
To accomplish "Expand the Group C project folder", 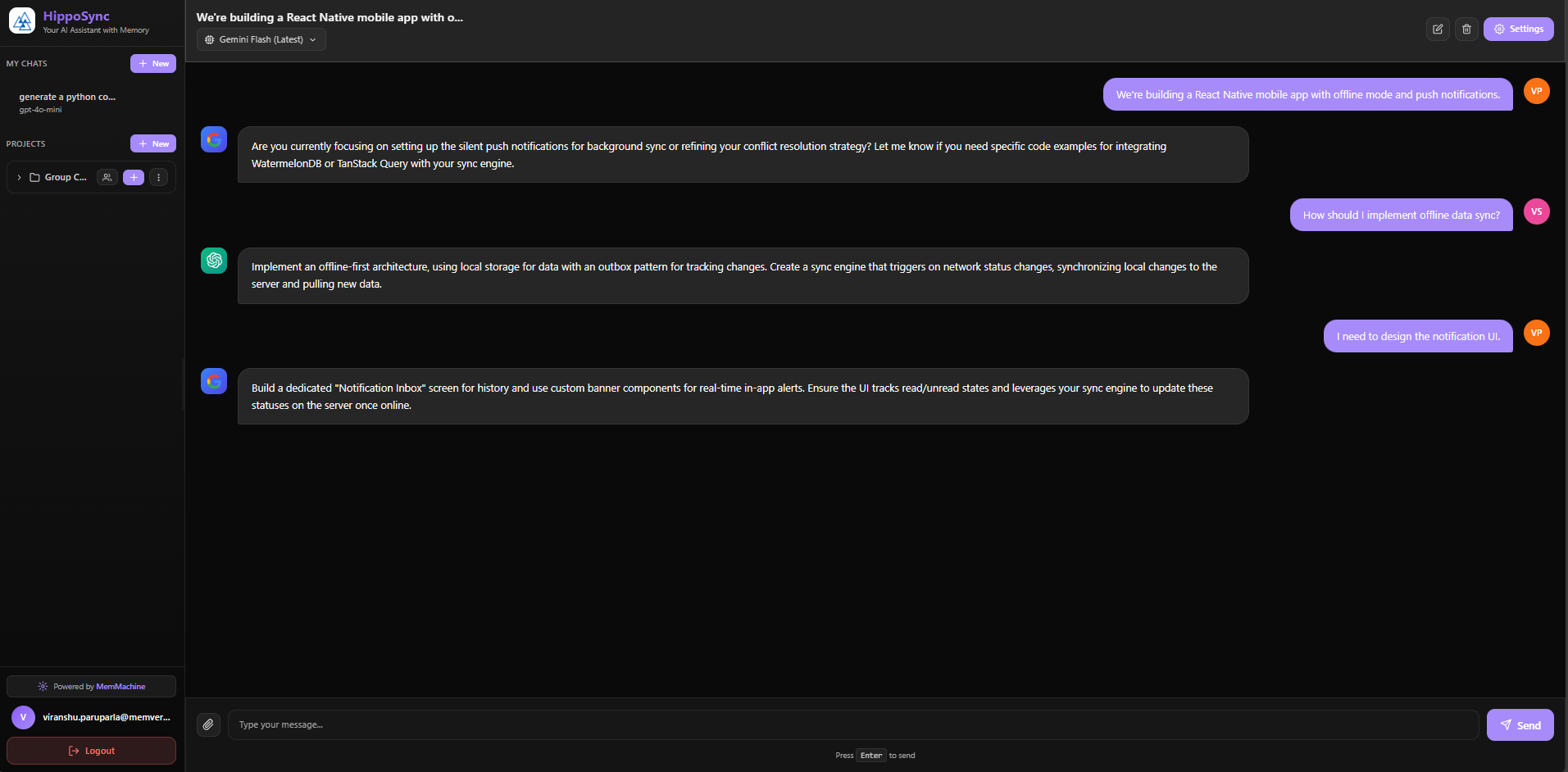I will click(18, 177).
